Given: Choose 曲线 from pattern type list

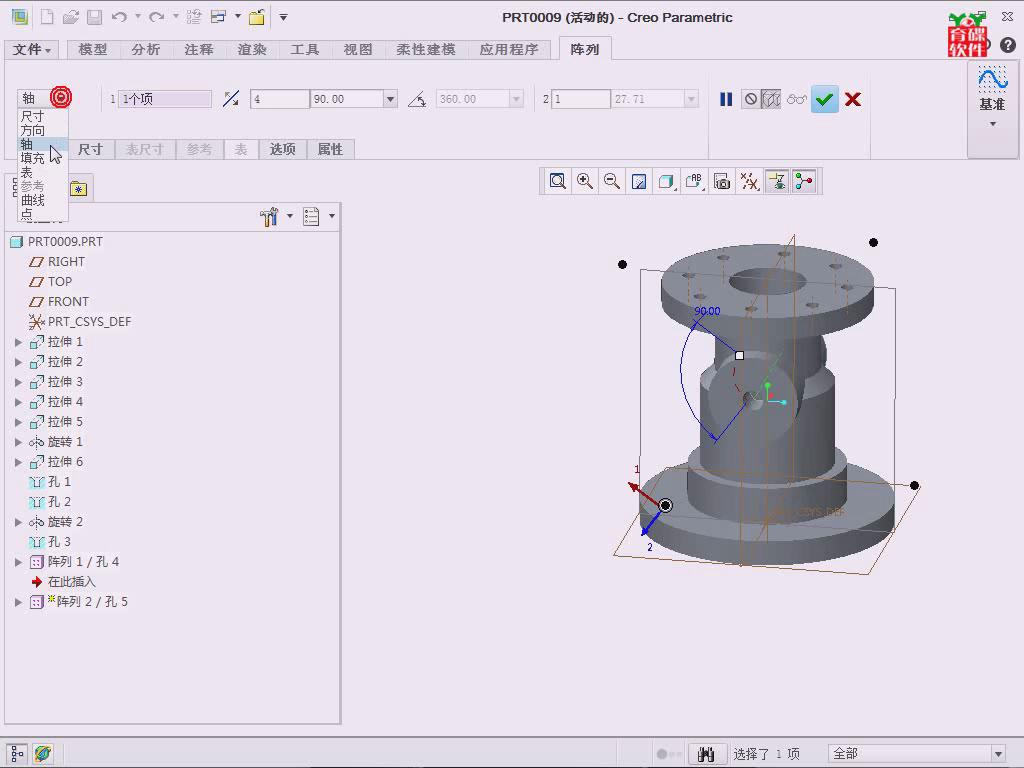Looking at the screenshot, I should [x=33, y=200].
